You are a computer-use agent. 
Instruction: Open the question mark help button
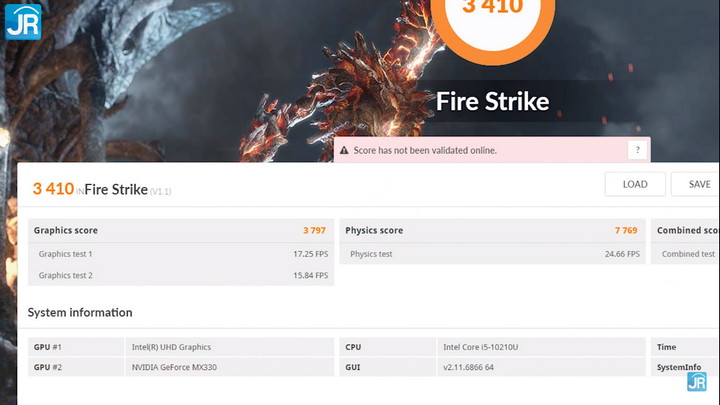point(637,150)
